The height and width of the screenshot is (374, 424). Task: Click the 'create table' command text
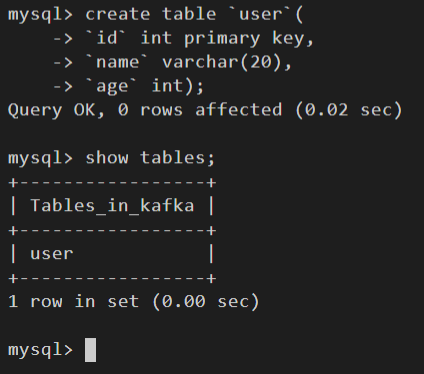click(151, 15)
